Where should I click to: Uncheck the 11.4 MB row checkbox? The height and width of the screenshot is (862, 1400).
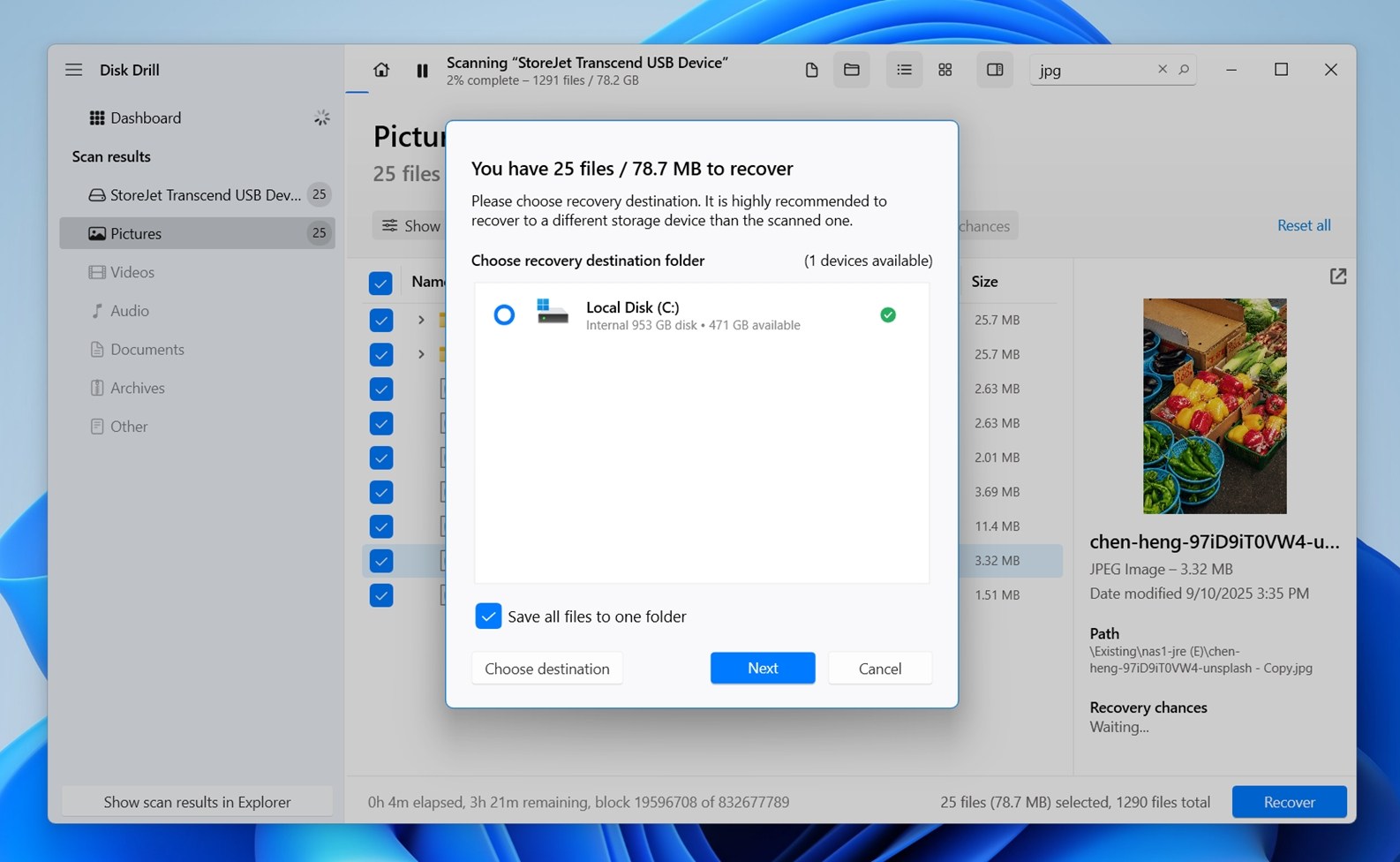tap(380, 526)
